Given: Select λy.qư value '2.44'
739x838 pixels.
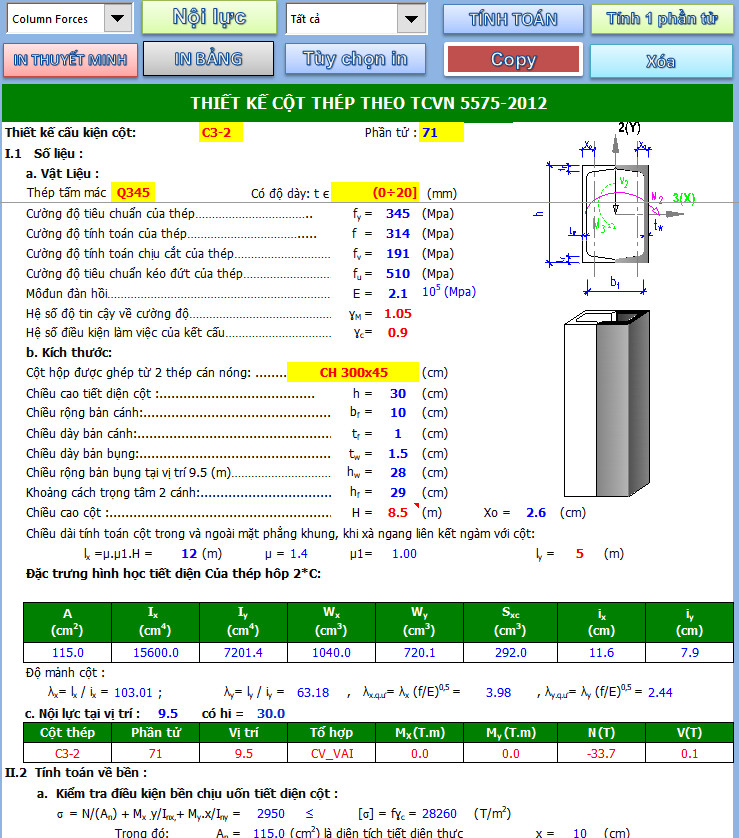Looking at the screenshot, I should point(660,693).
